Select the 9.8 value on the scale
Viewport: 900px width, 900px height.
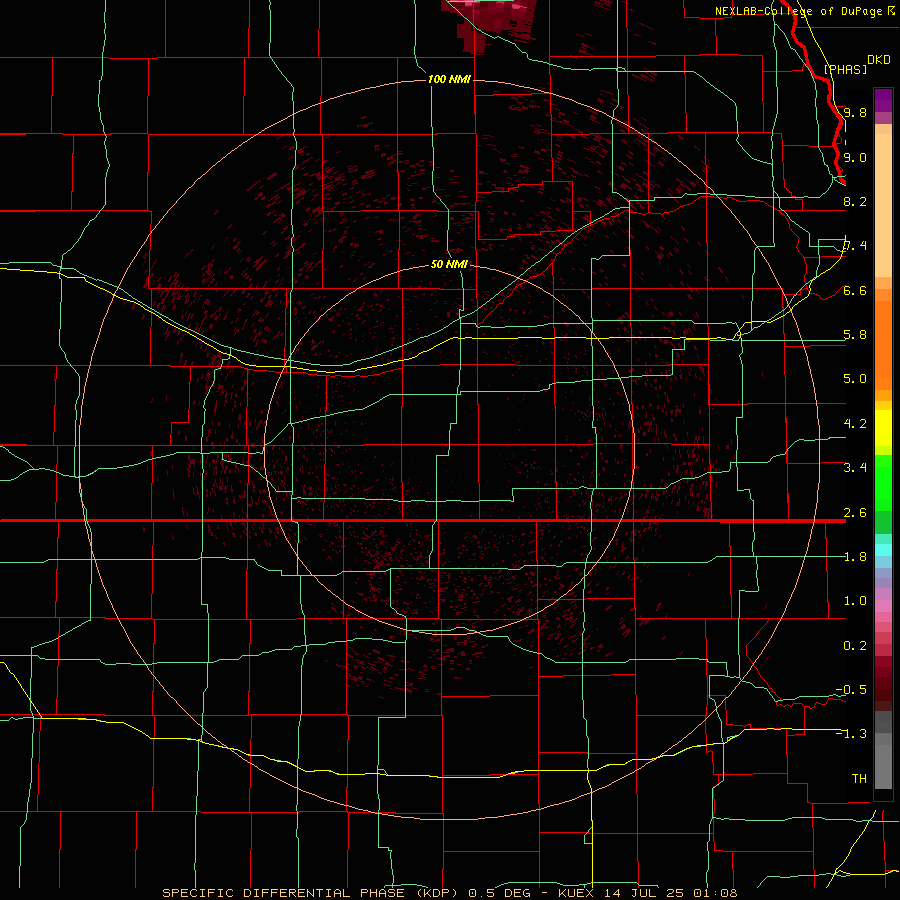coord(855,112)
